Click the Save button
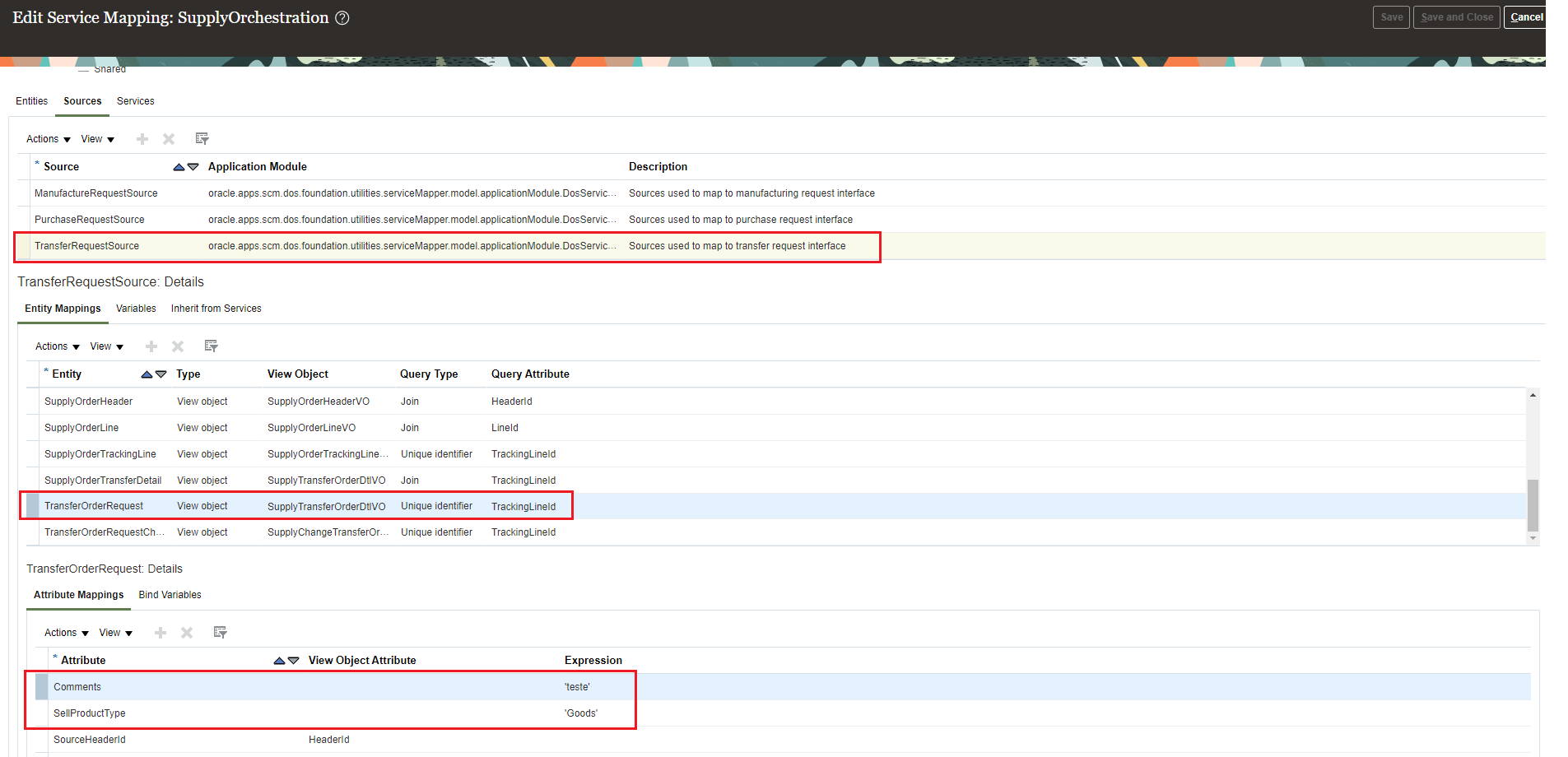1568x757 pixels. pos(1392,17)
